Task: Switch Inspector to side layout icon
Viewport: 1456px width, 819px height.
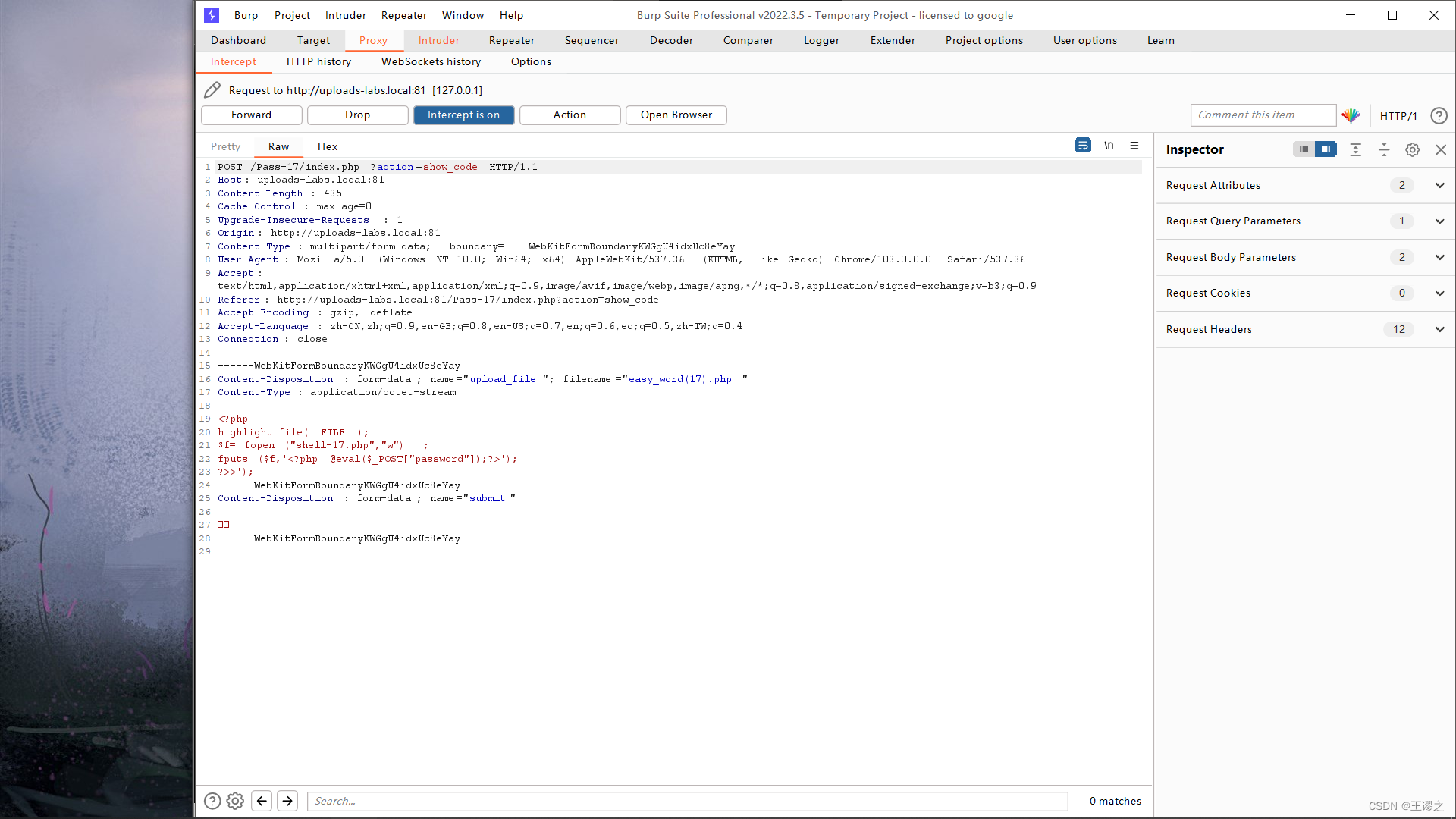Action: pos(1326,149)
